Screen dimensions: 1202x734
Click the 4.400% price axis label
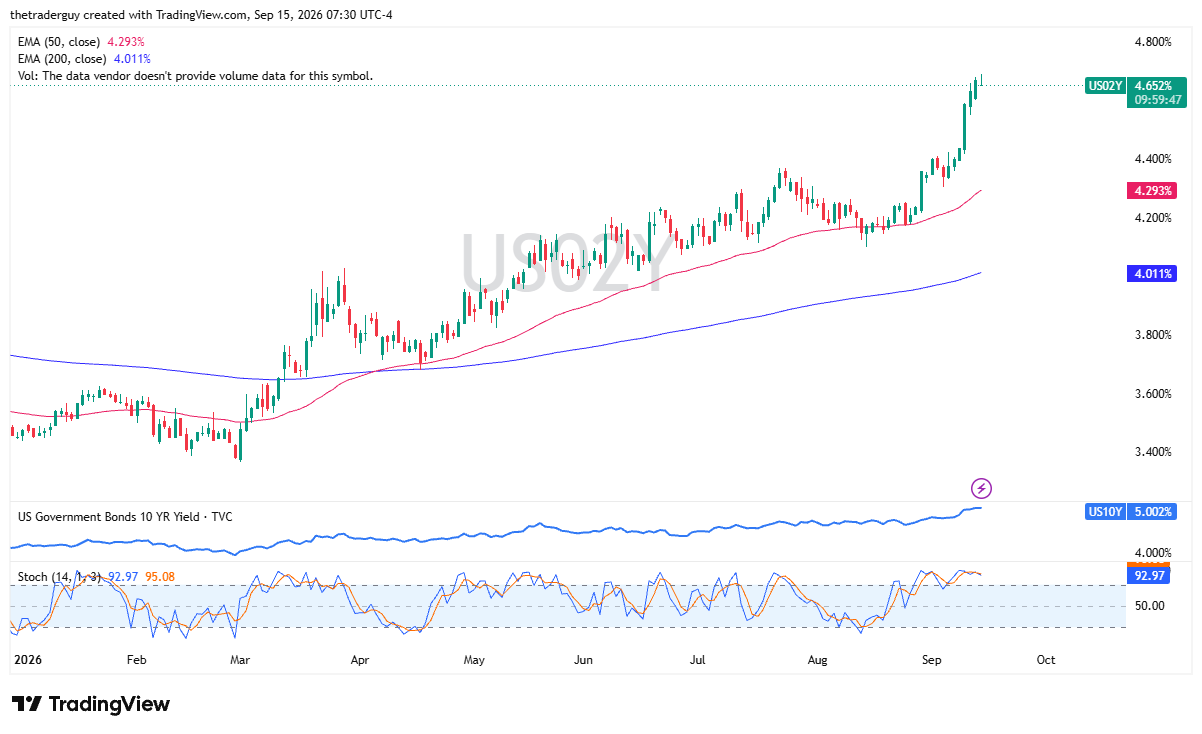[x=1153, y=159]
